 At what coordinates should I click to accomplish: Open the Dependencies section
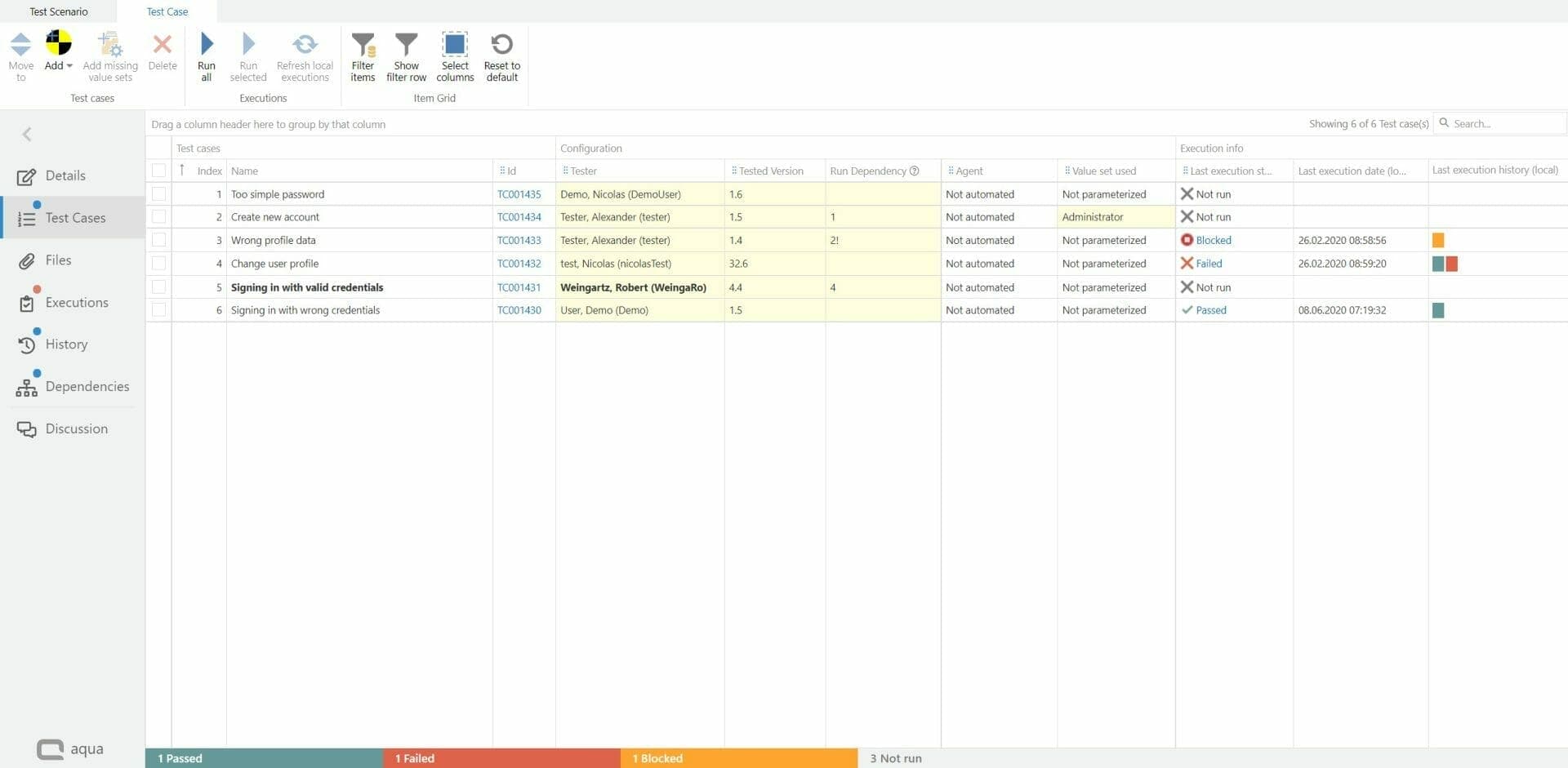[73, 387]
